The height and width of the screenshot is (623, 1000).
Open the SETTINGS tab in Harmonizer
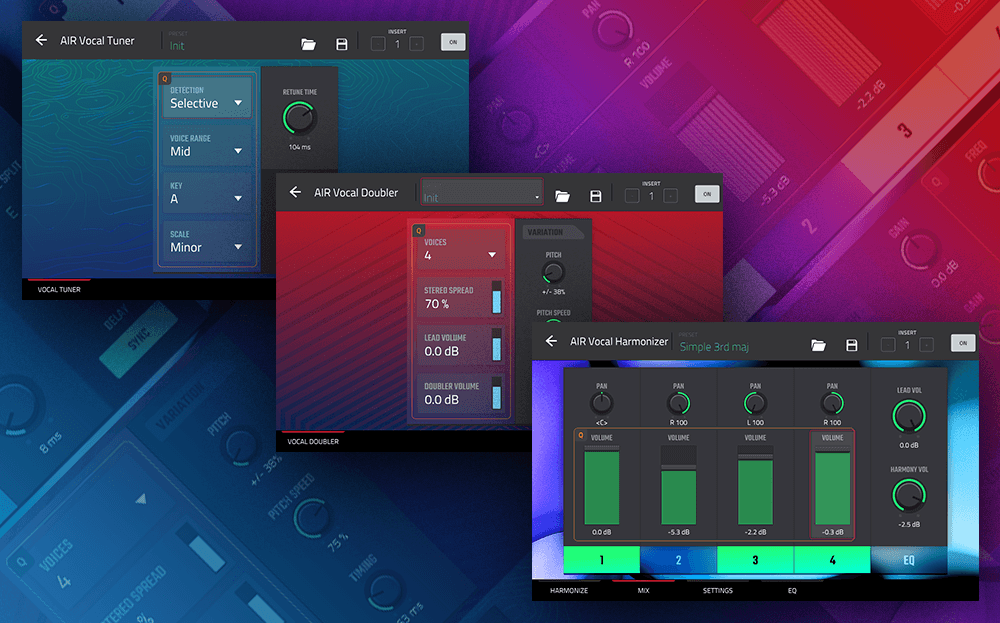pyautogui.click(x=717, y=591)
